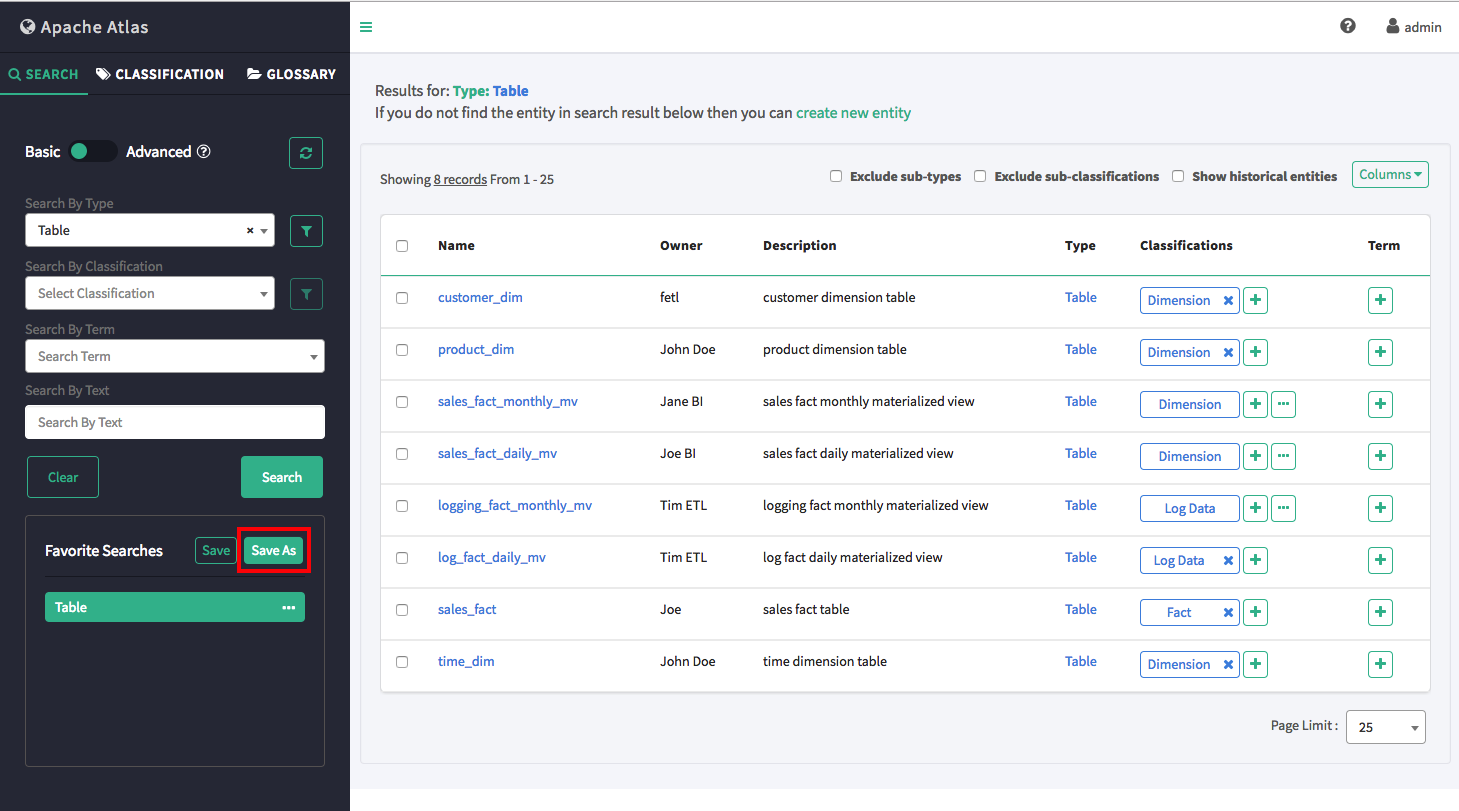Add a term to product_dim row

tap(1380, 352)
